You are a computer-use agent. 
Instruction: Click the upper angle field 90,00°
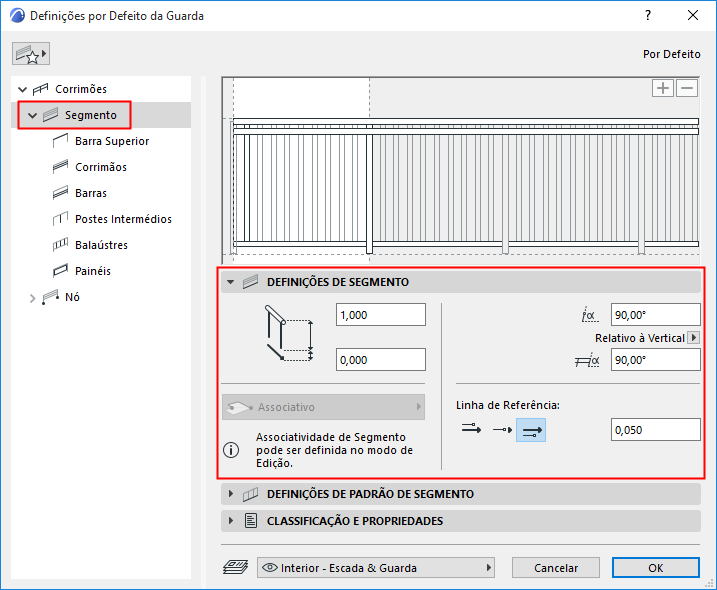pos(656,315)
